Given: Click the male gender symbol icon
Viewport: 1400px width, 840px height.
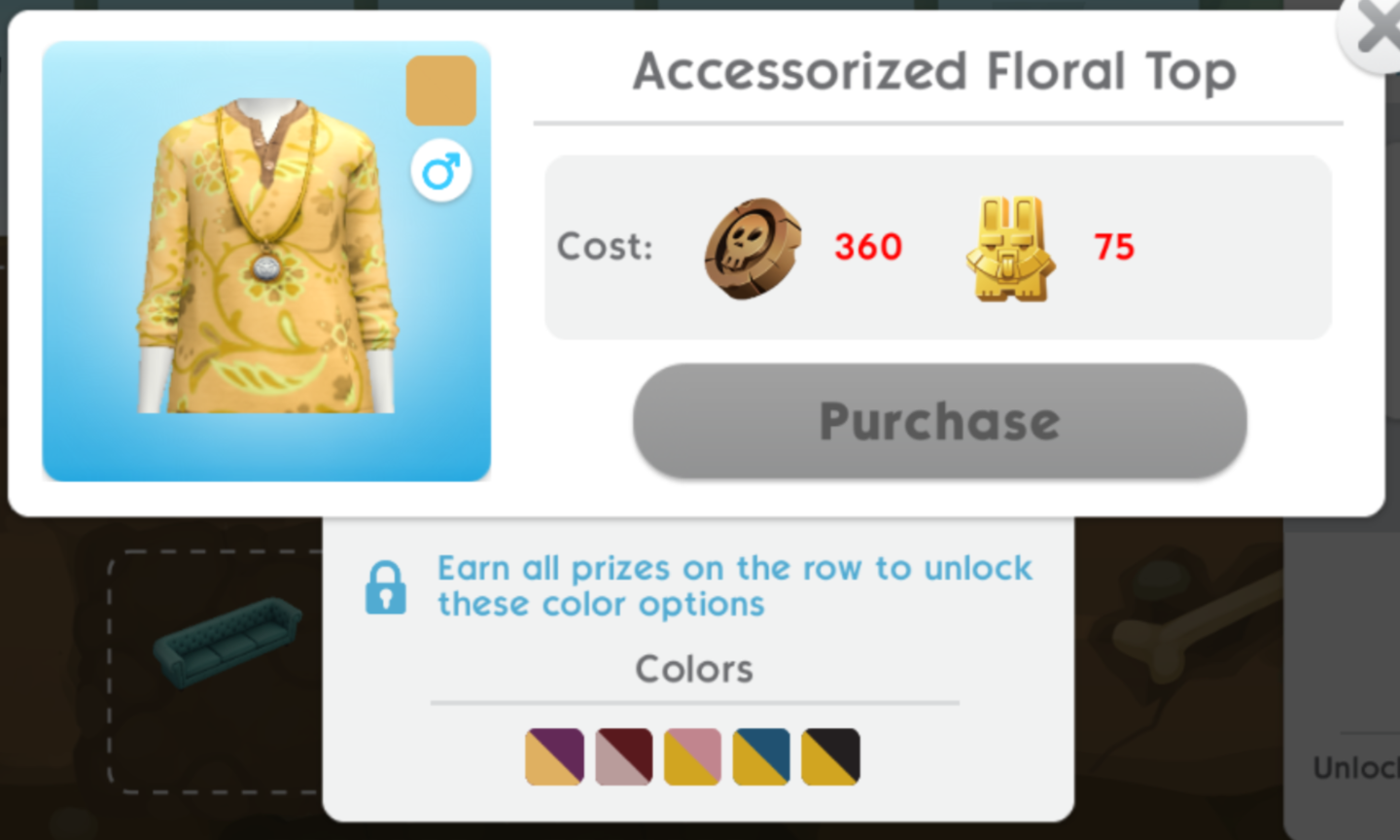Looking at the screenshot, I should tap(441, 172).
